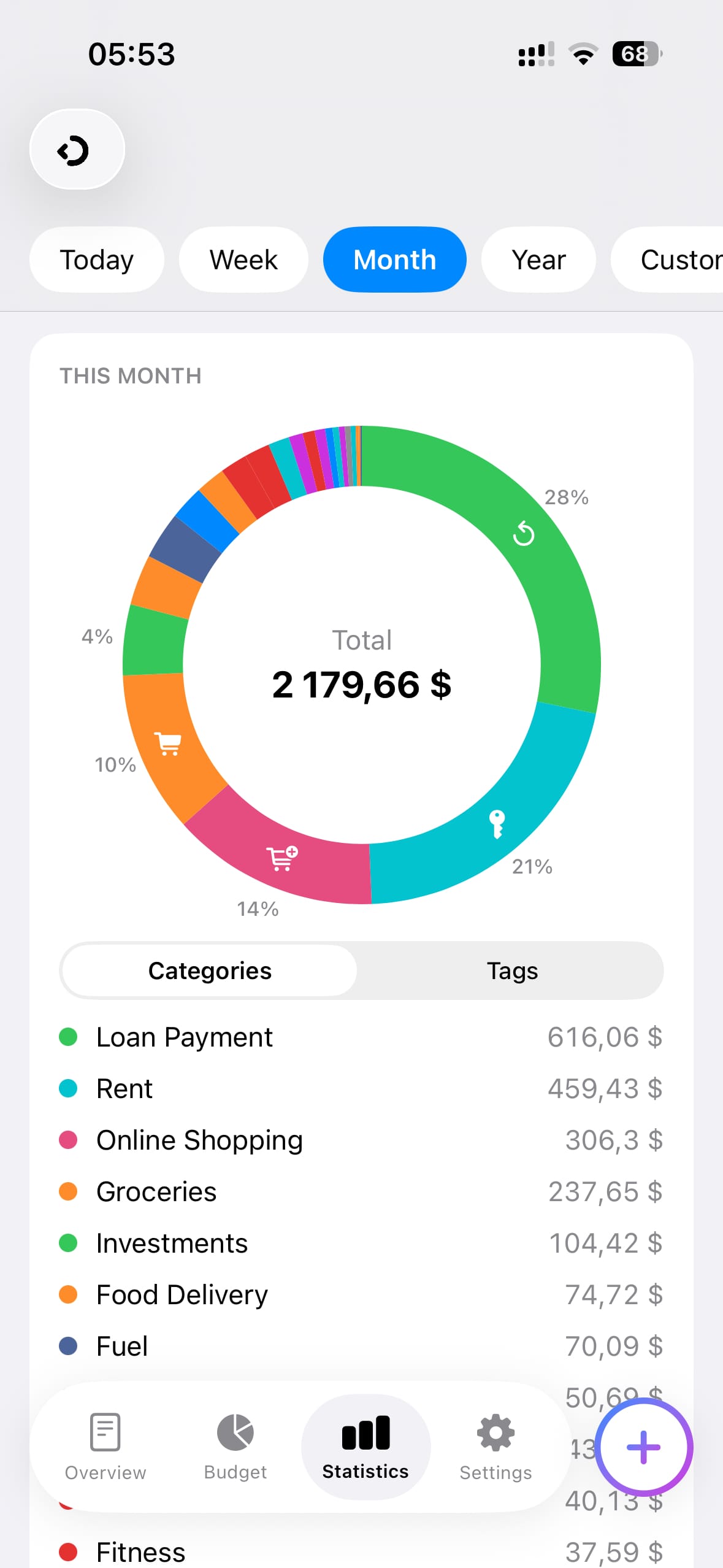Select the Week period filter

[243, 259]
